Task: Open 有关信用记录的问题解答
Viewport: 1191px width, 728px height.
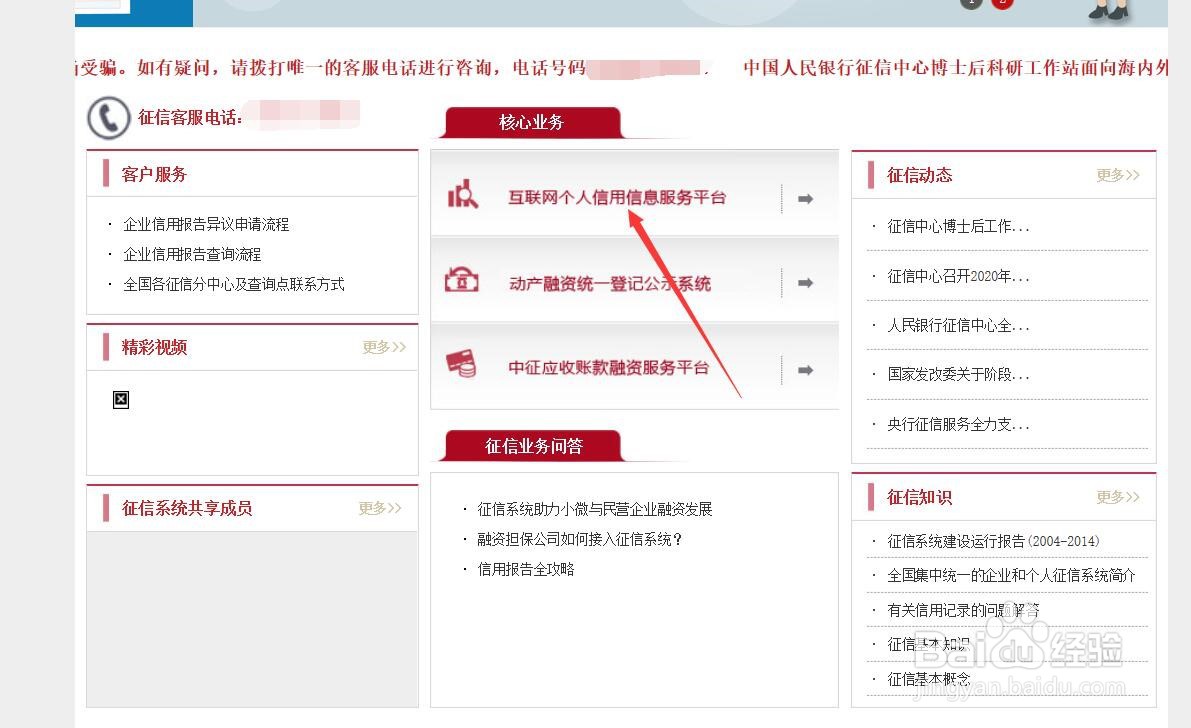Action: tap(963, 610)
